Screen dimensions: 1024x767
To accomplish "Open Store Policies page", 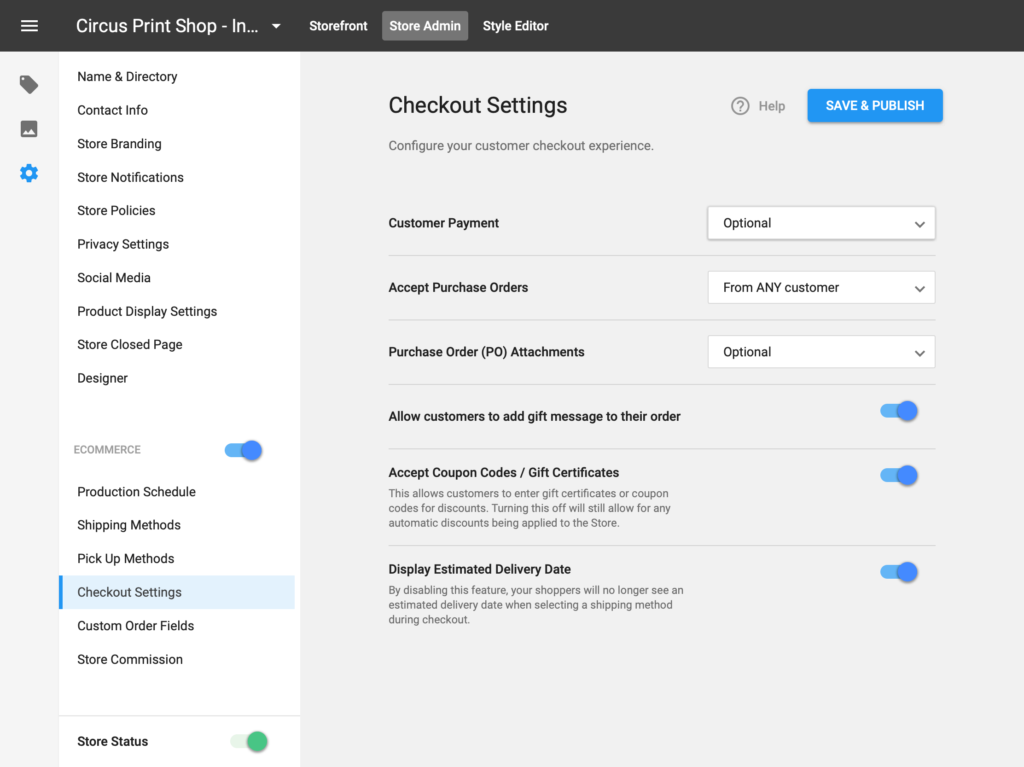I will click(x=116, y=210).
